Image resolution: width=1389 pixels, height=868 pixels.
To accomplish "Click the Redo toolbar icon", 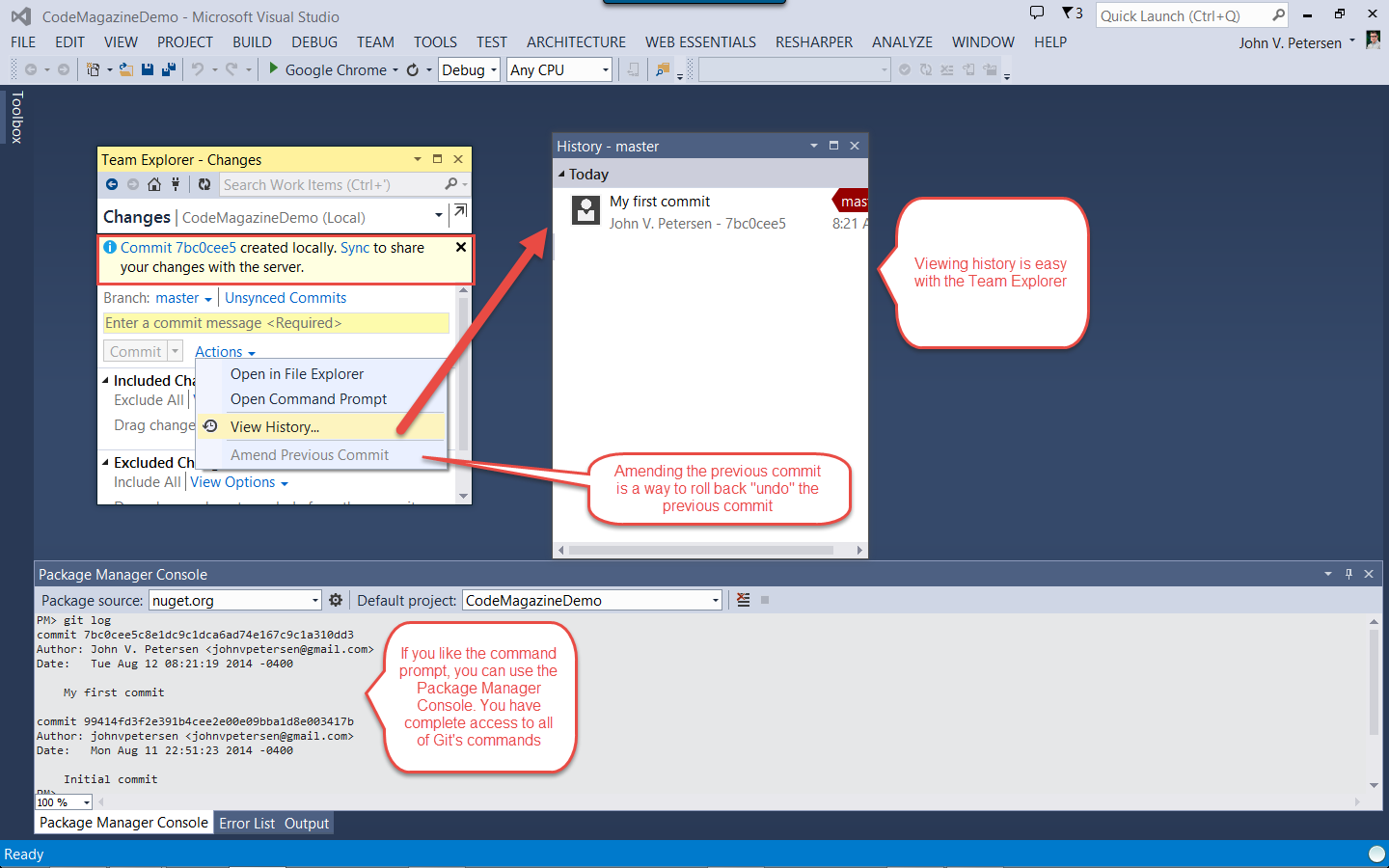I will point(231,69).
